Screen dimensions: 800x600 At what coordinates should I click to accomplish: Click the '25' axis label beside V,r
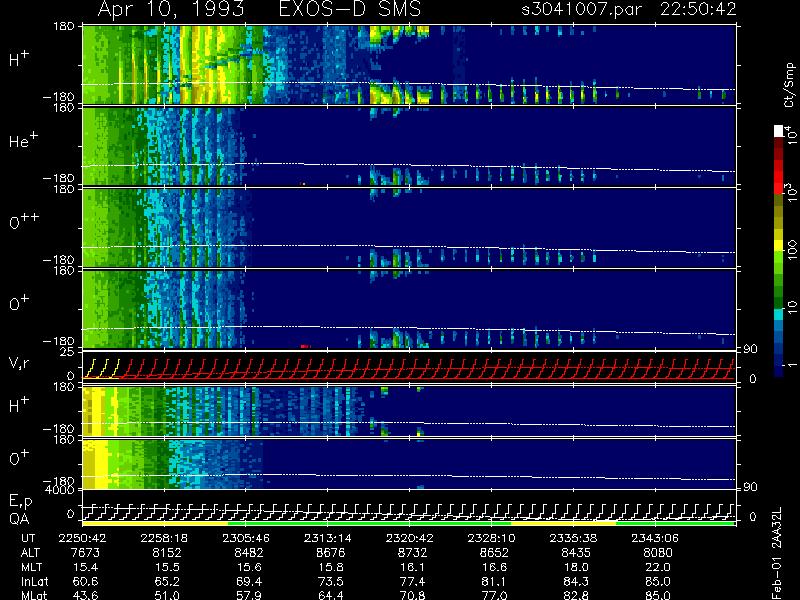(68, 352)
